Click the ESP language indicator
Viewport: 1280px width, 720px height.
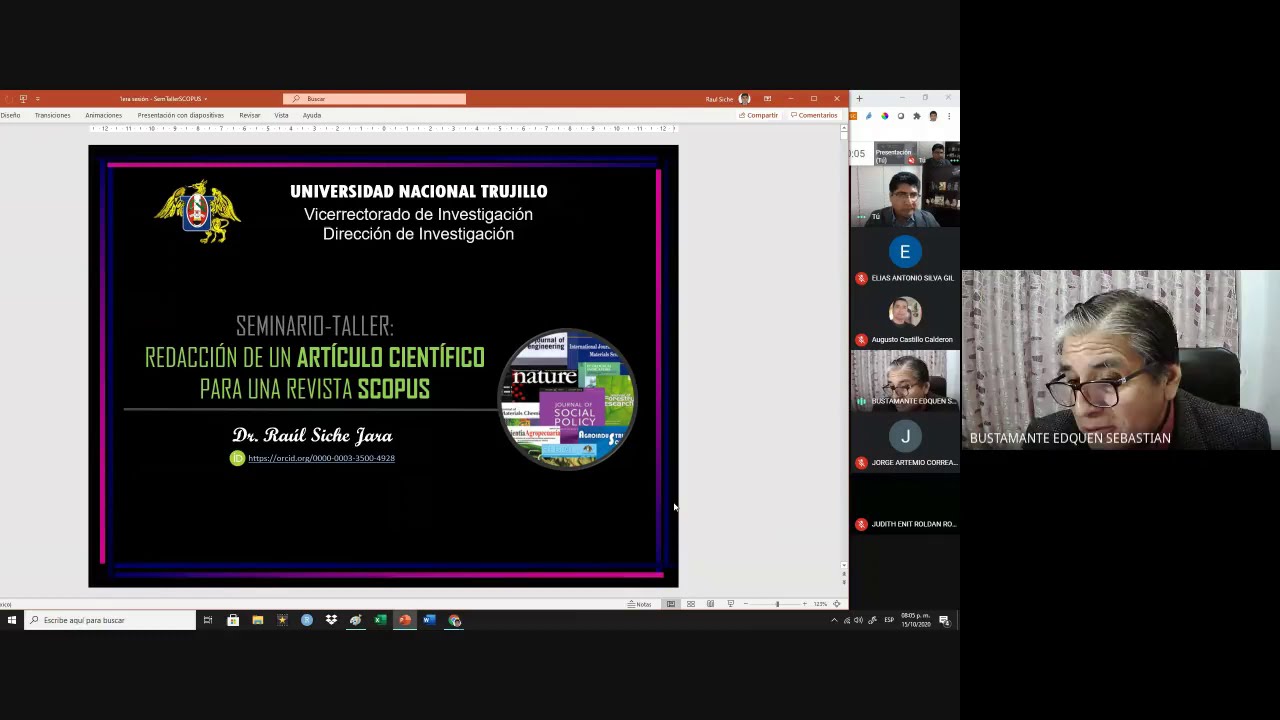coord(889,620)
